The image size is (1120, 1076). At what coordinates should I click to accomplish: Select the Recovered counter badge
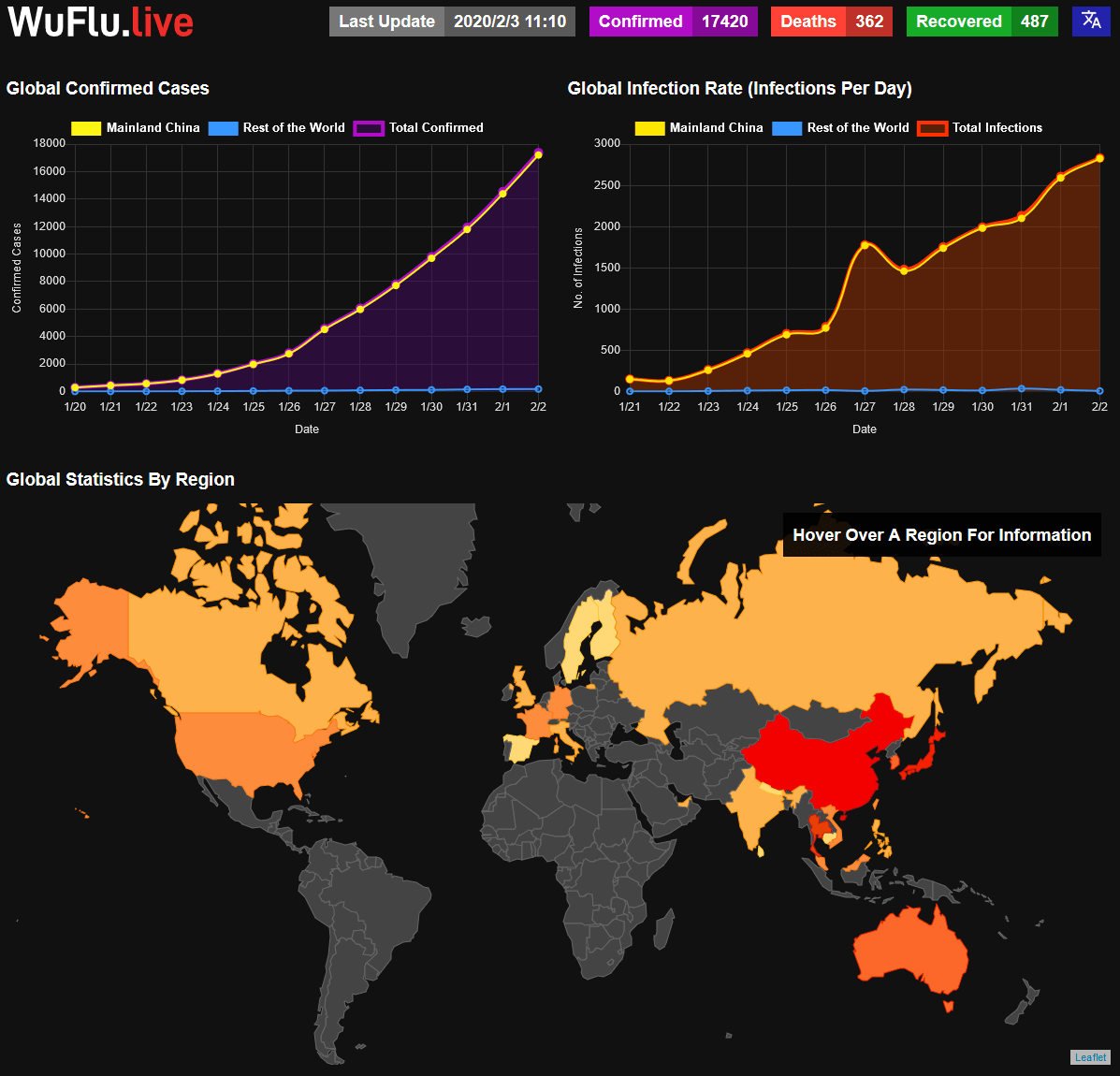[x=981, y=21]
